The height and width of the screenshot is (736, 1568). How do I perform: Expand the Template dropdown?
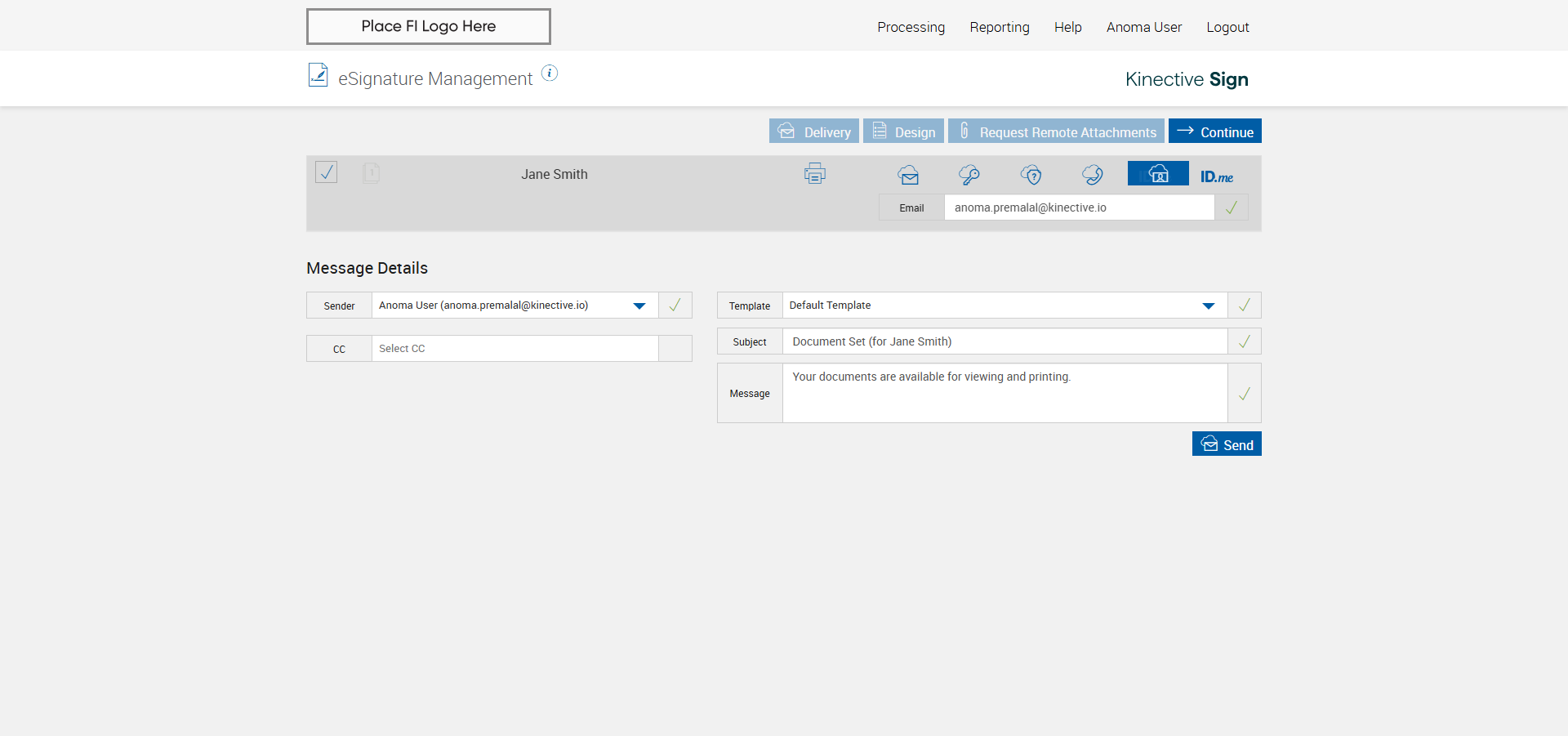1208,306
